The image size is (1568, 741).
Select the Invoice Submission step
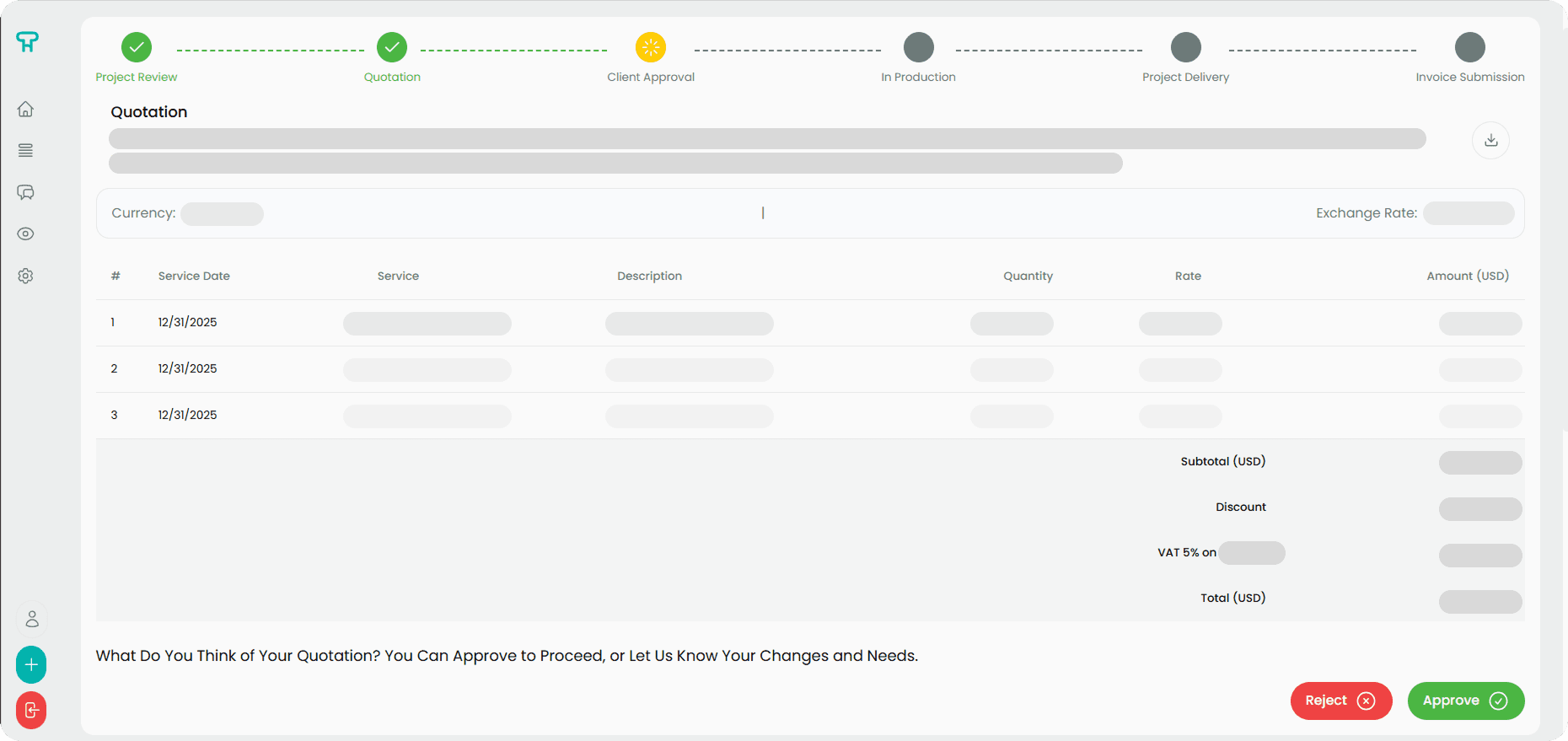click(1469, 47)
